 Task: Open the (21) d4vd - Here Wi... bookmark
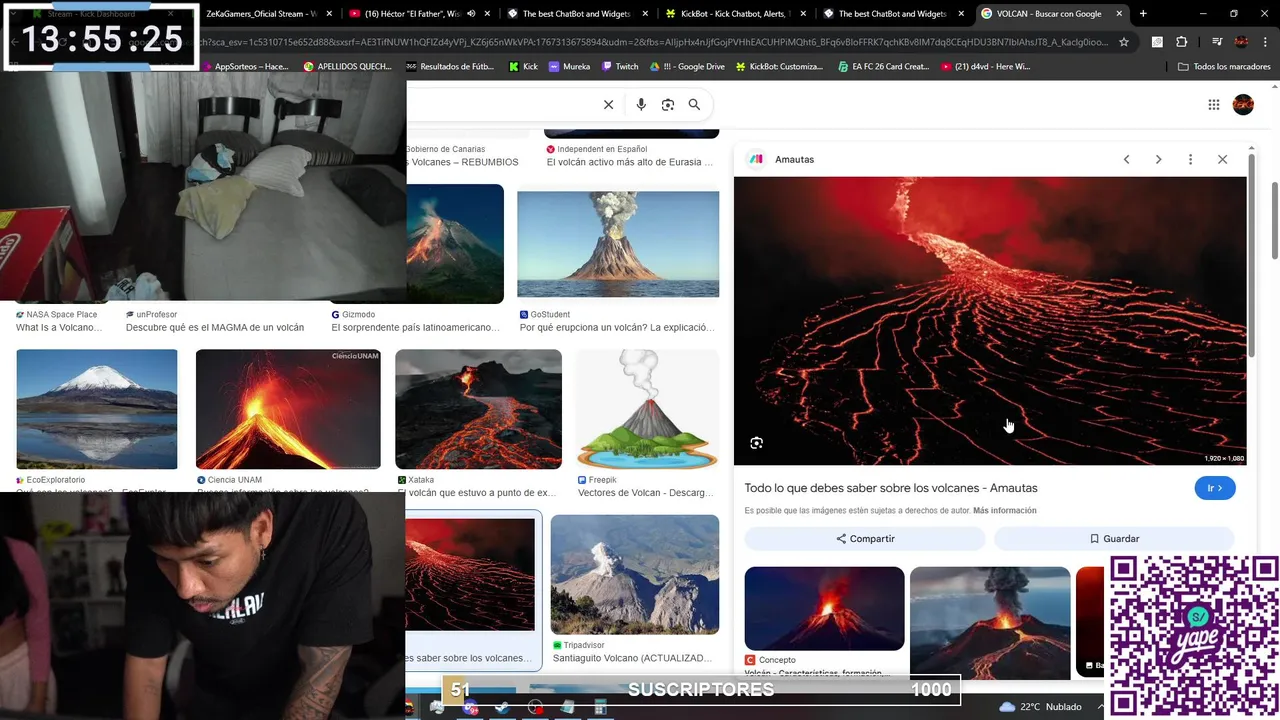[x=986, y=66]
